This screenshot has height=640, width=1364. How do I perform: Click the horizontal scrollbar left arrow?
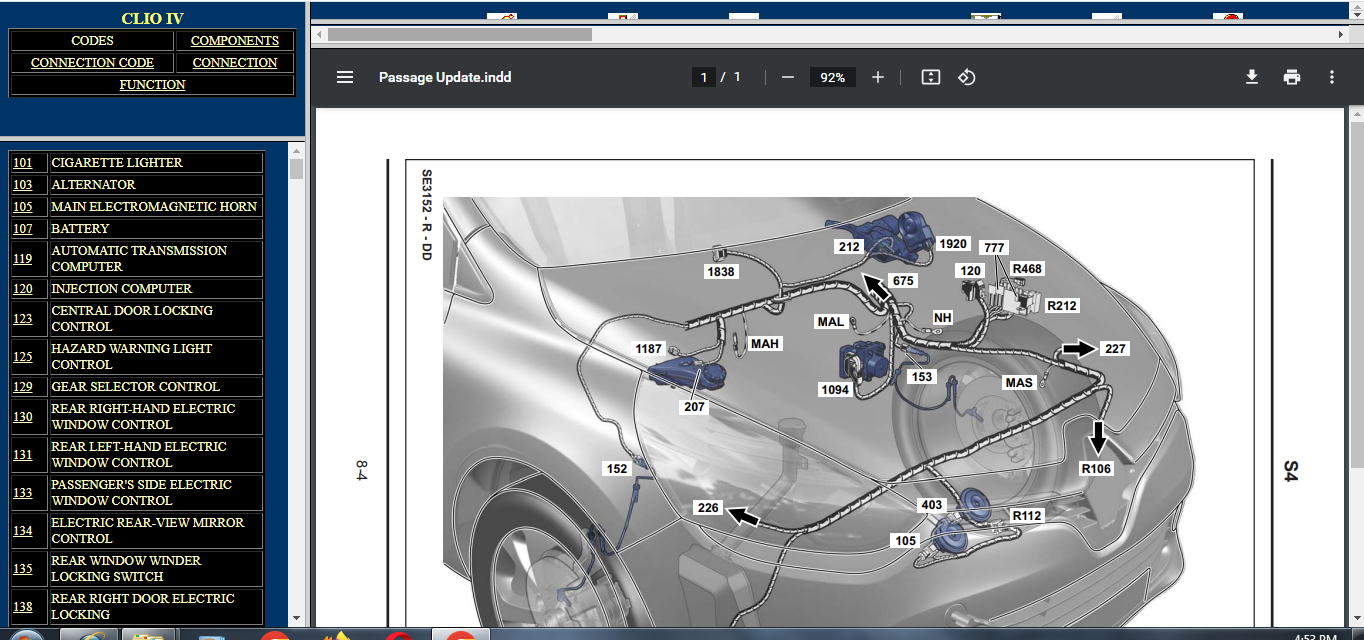pyautogui.click(x=319, y=34)
